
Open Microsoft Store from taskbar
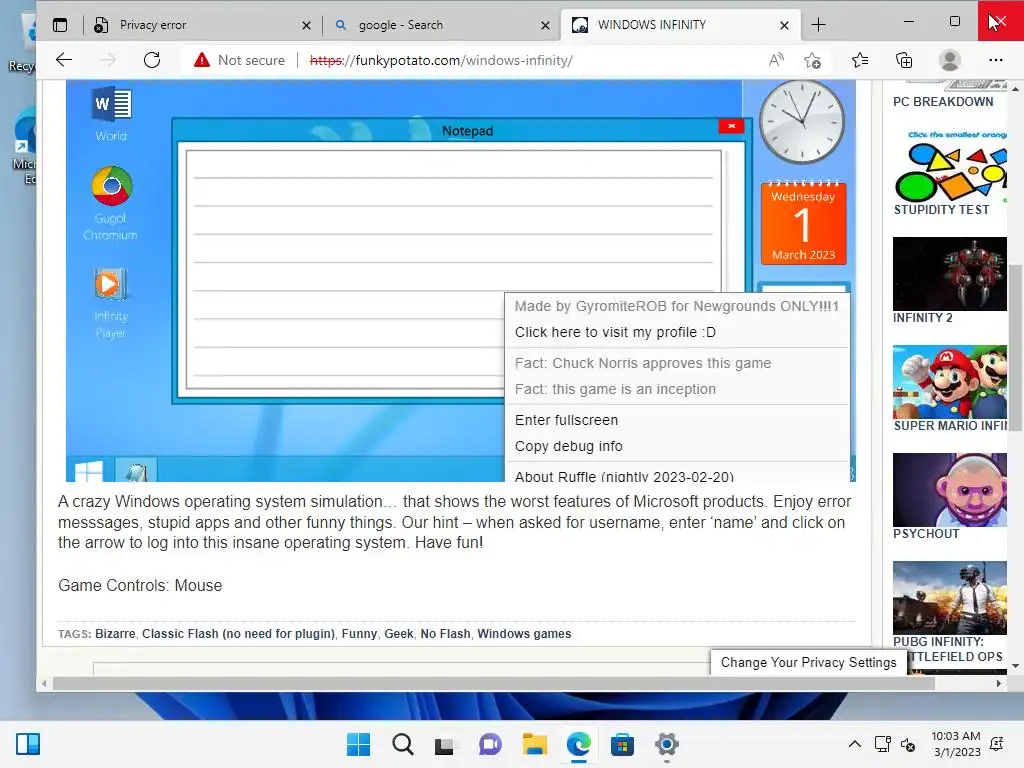[622, 744]
